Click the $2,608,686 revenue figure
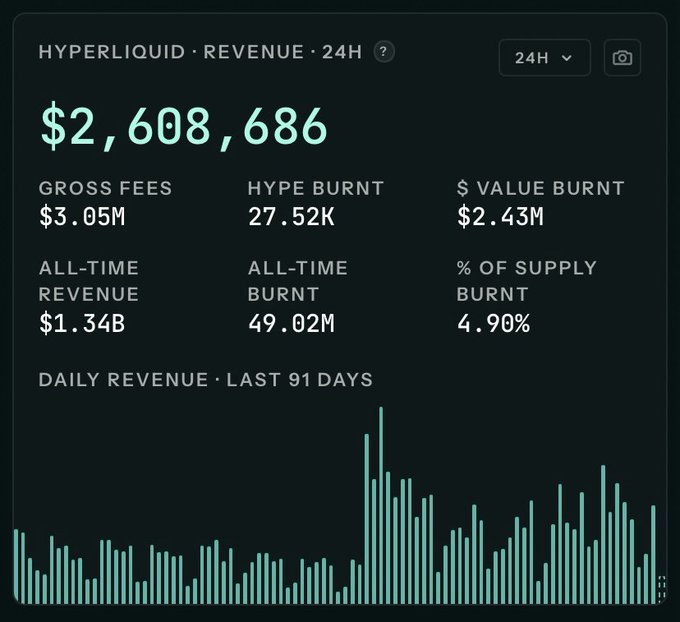The width and height of the screenshot is (680, 622). pyautogui.click(x=184, y=126)
